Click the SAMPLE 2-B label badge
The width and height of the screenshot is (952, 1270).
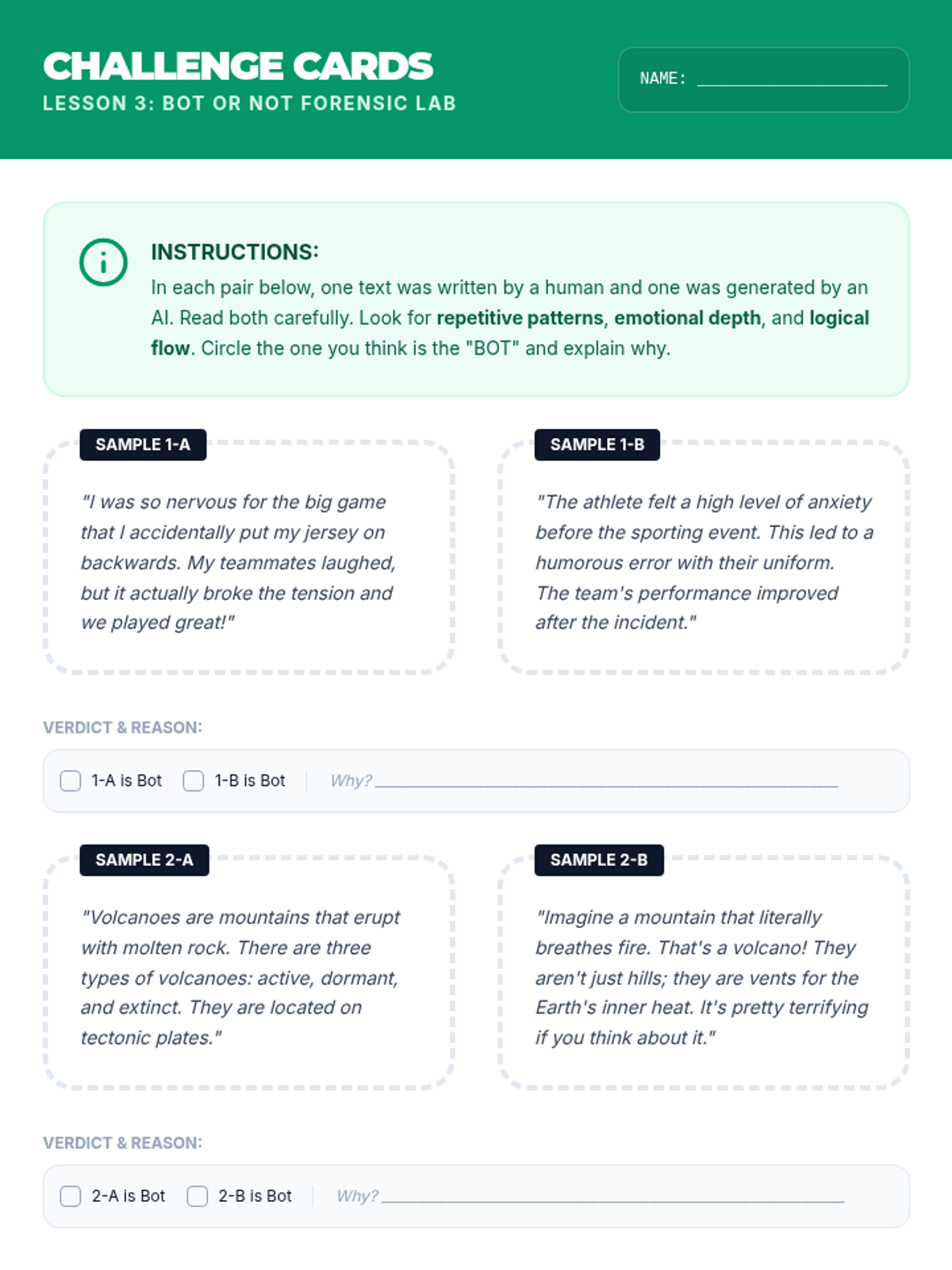coord(599,860)
